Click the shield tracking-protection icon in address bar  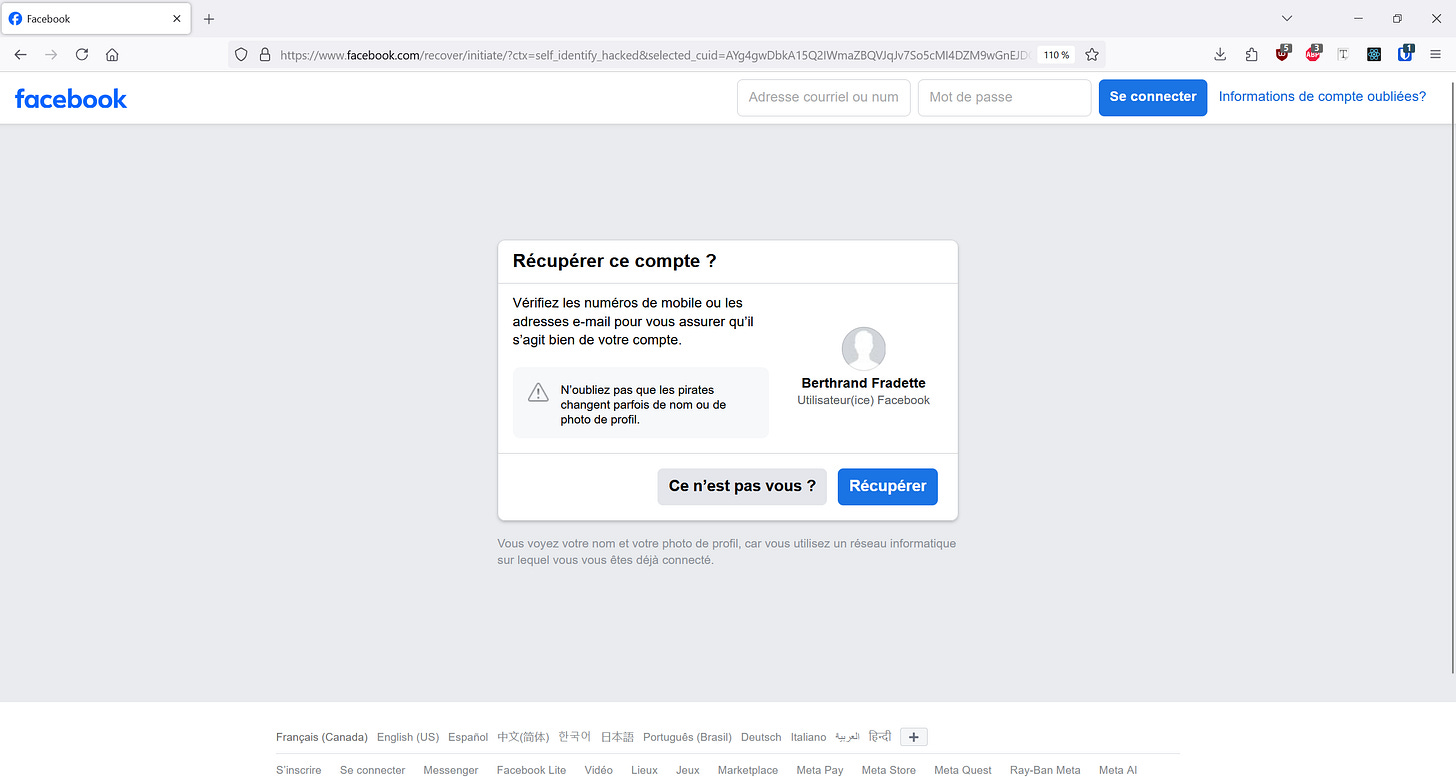[240, 55]
